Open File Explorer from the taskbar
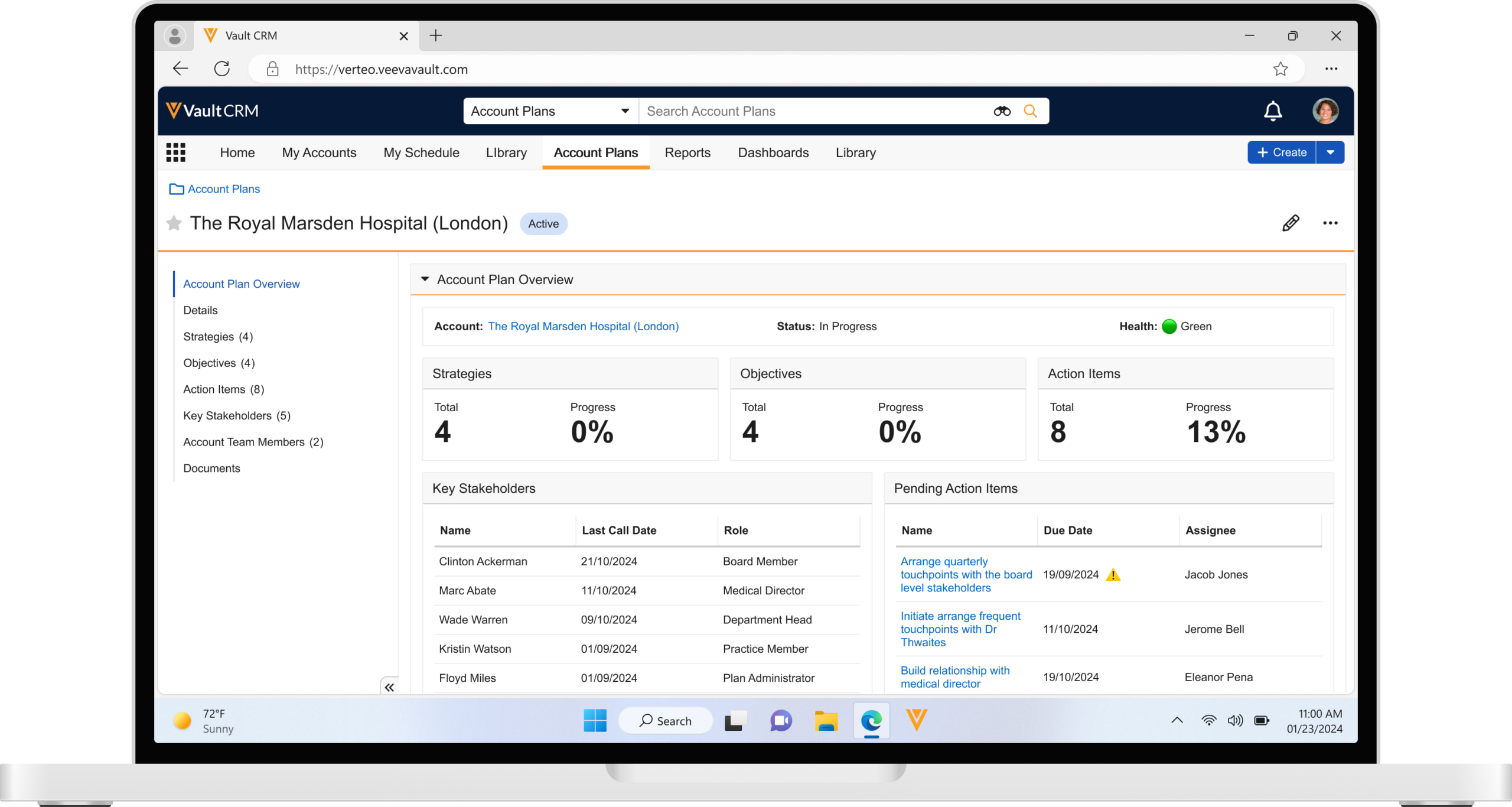1512x807 pixels. [826, 721]
